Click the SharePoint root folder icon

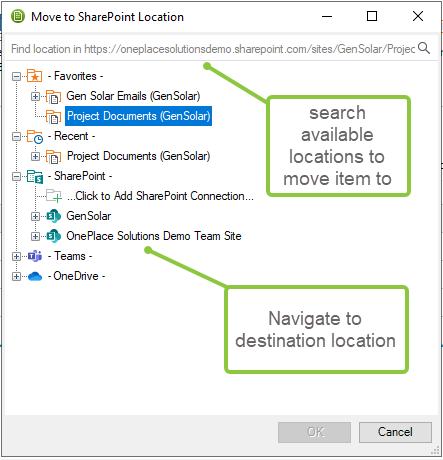[x=35, y=176]
